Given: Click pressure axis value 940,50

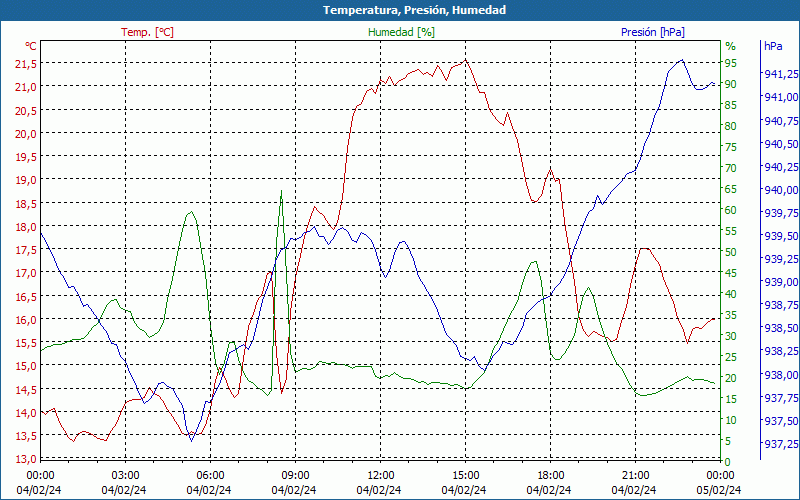Looking at the screenshot, I should click(x=781, y=144).
